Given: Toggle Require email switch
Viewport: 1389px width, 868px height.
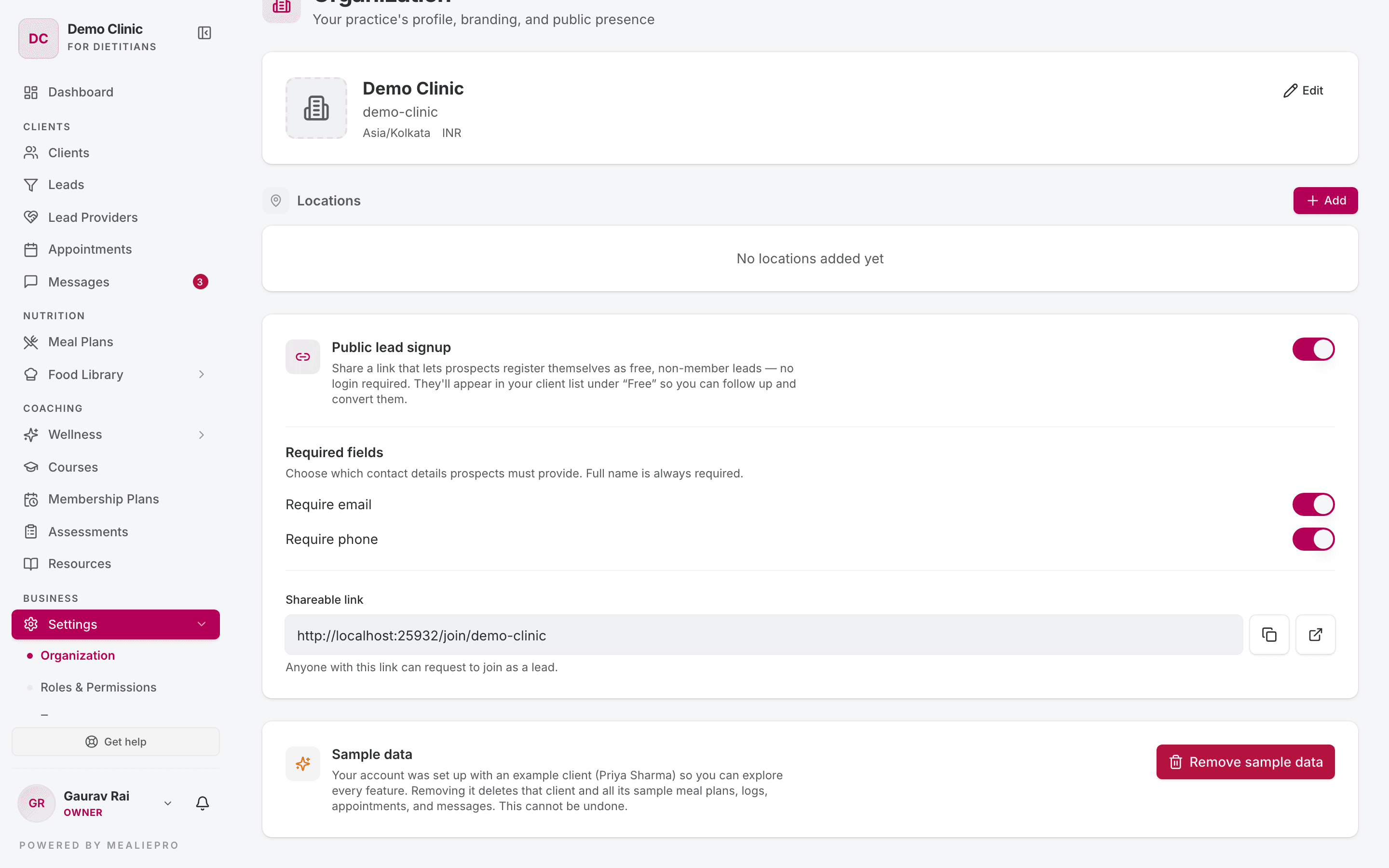Looking at the screenshot, I should tap(1313, 504).
